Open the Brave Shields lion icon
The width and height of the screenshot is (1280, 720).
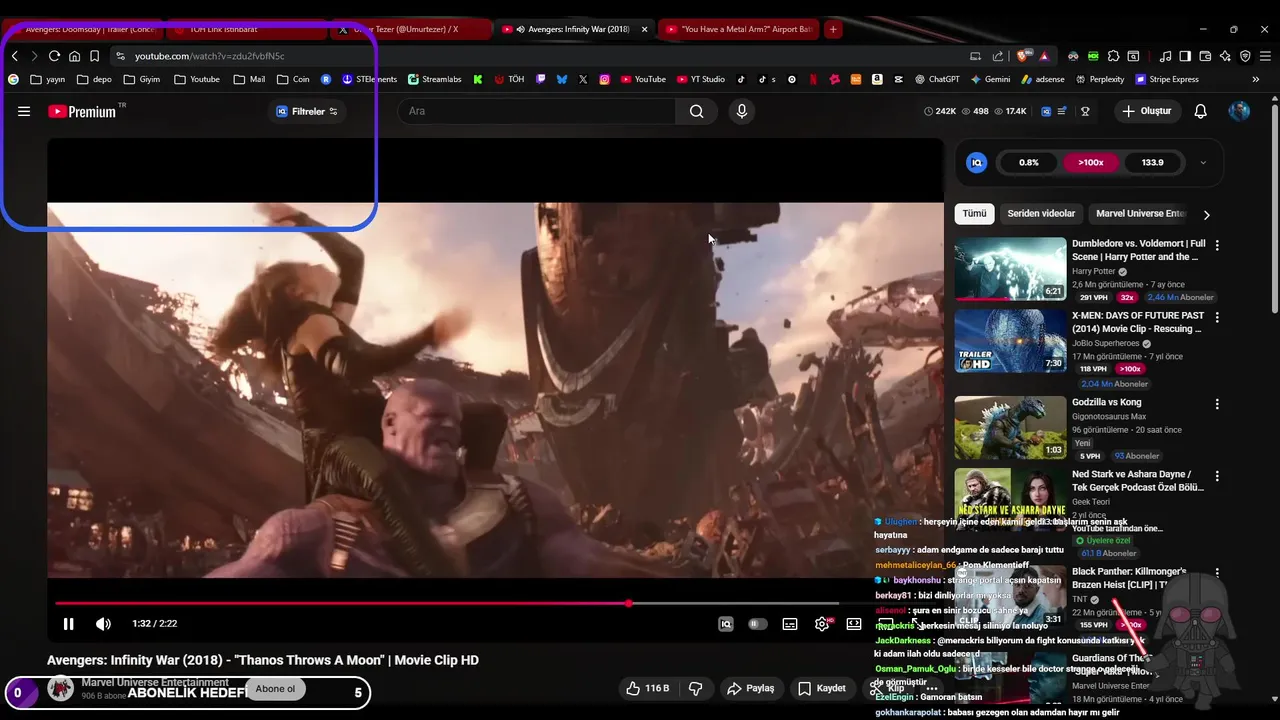[1022, 56]
